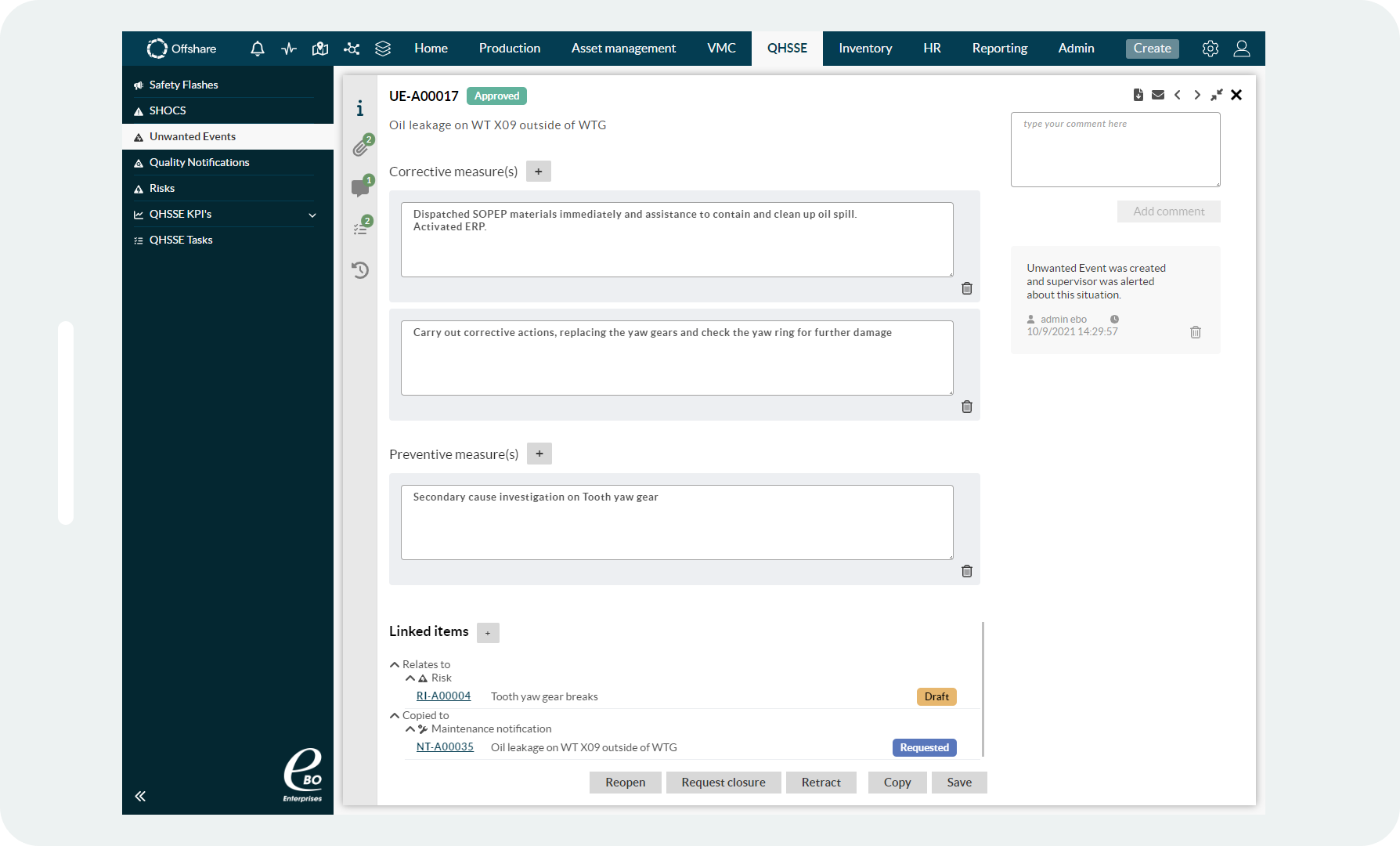The image size is (1400, 846).
Task: Open the Admin tab
Action: pyautogui.click(x=1077, y=49)
